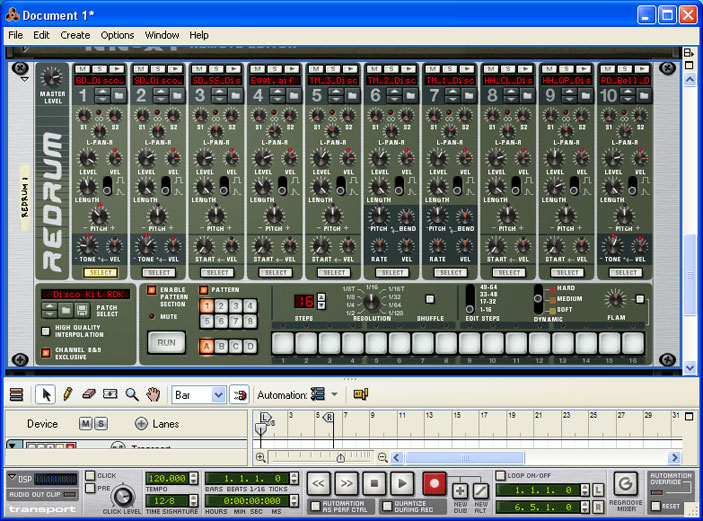Open the Create menu

point(75,35)
